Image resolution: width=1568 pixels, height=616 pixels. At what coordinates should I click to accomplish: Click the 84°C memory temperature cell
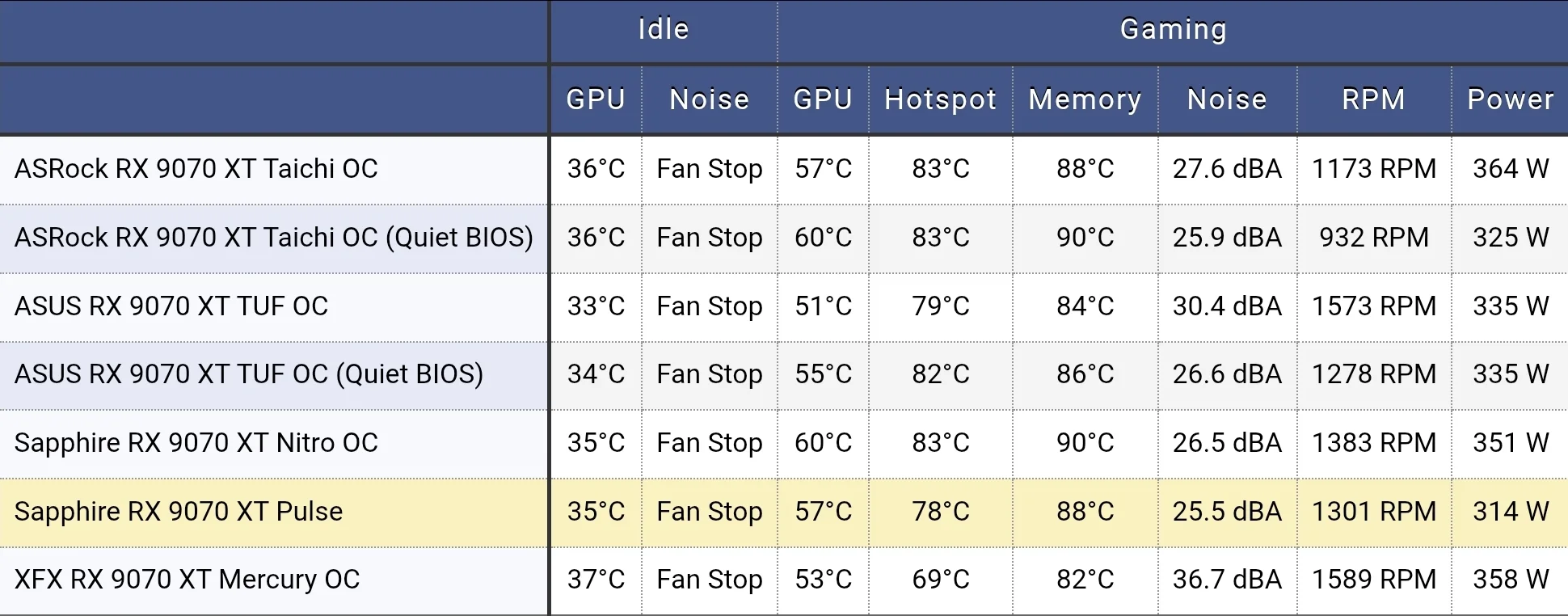click(1085, 306)
